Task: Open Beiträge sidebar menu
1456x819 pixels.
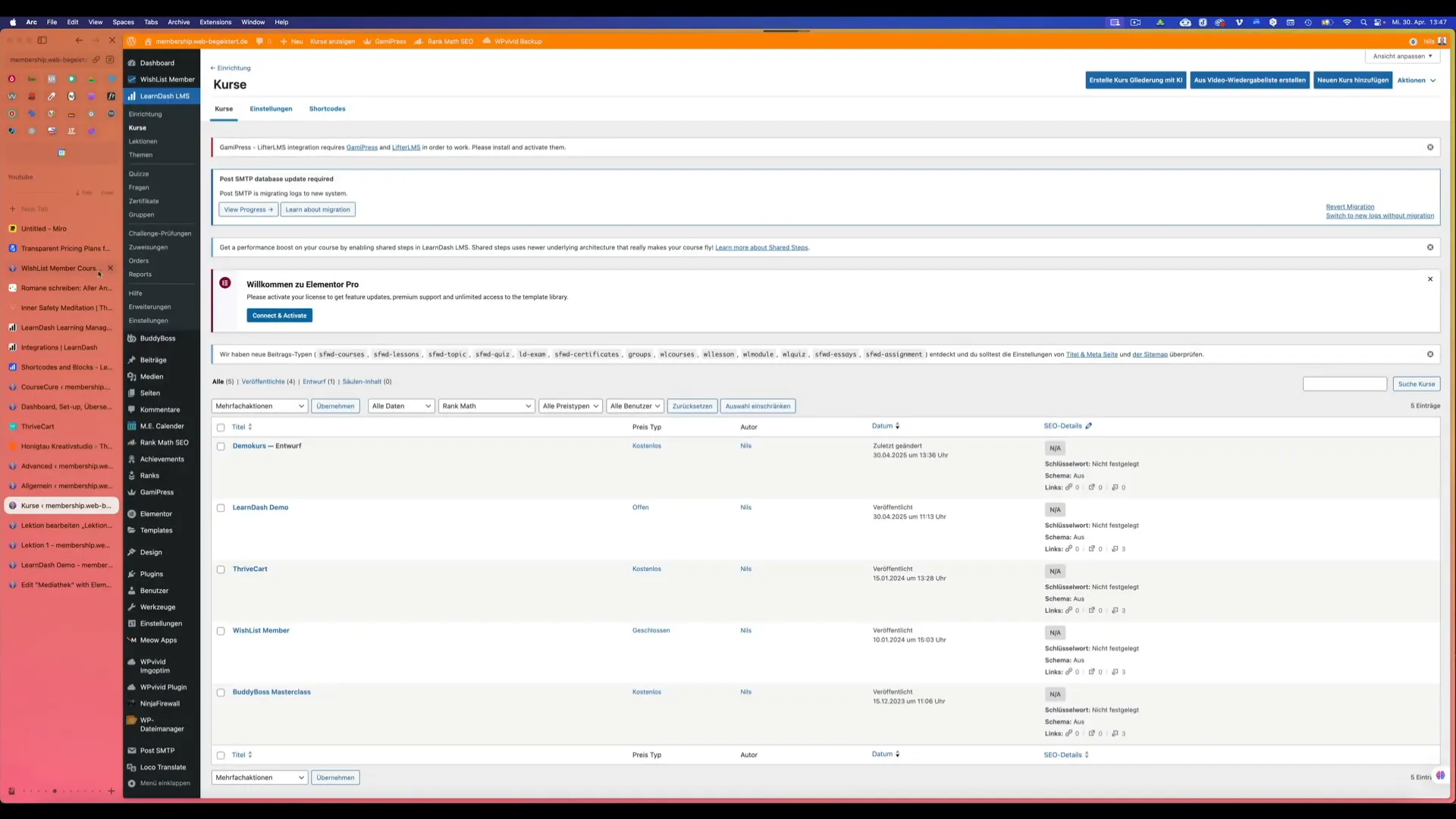Action: click(x=153, y=360)
